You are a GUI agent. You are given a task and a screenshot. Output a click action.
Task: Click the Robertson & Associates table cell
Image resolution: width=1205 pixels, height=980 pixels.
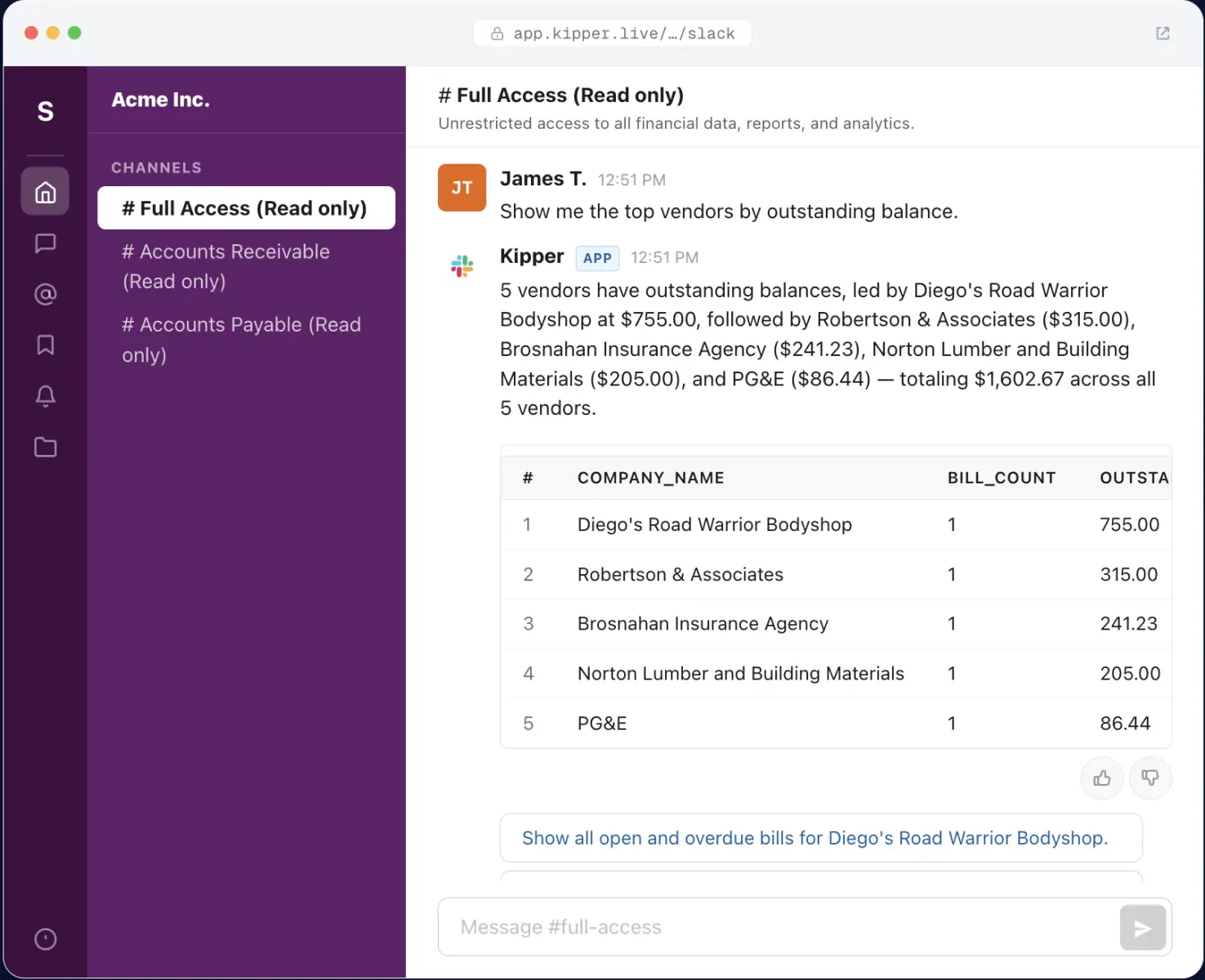[681, 574]
